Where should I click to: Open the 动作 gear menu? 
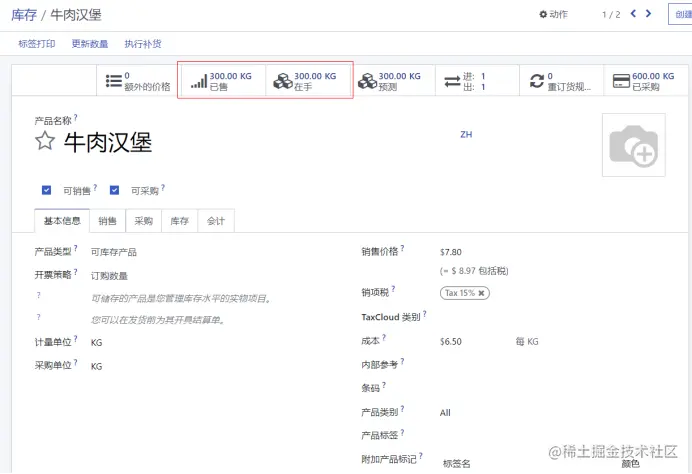click(553, 15)
